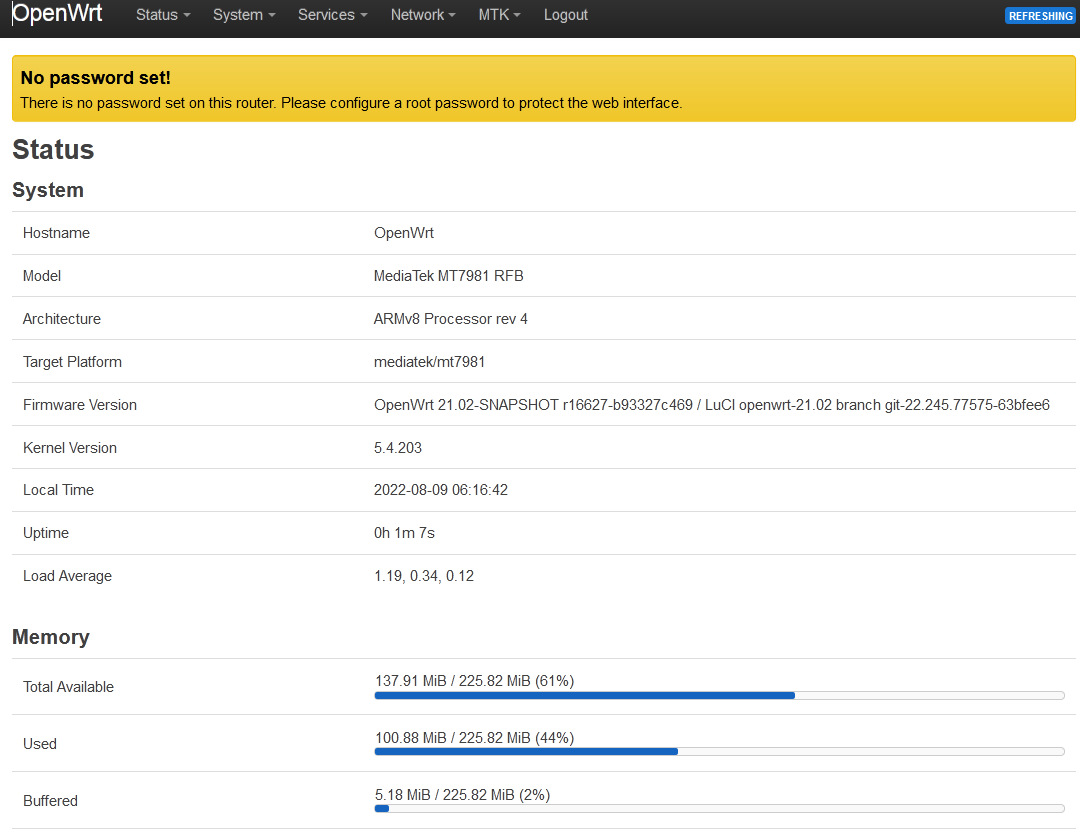
Task: Click the Logout link
Action: [565, 15]
